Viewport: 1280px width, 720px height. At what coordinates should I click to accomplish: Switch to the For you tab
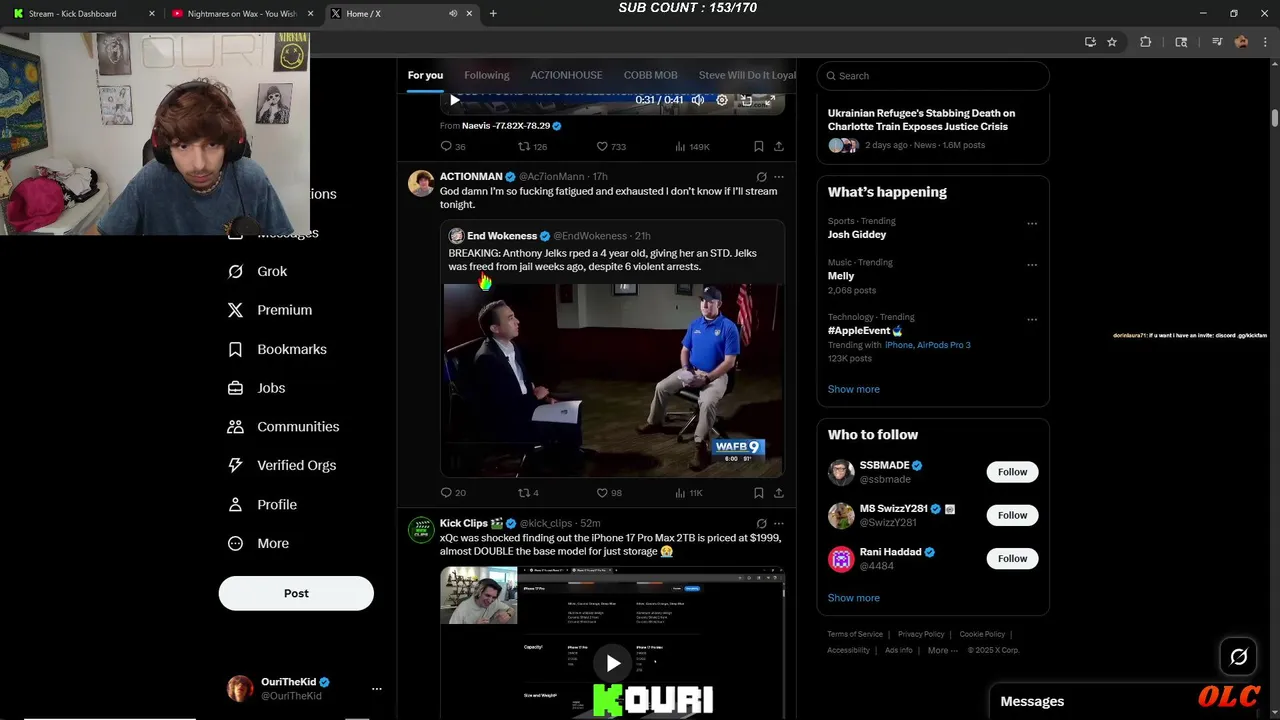[425, 75]
